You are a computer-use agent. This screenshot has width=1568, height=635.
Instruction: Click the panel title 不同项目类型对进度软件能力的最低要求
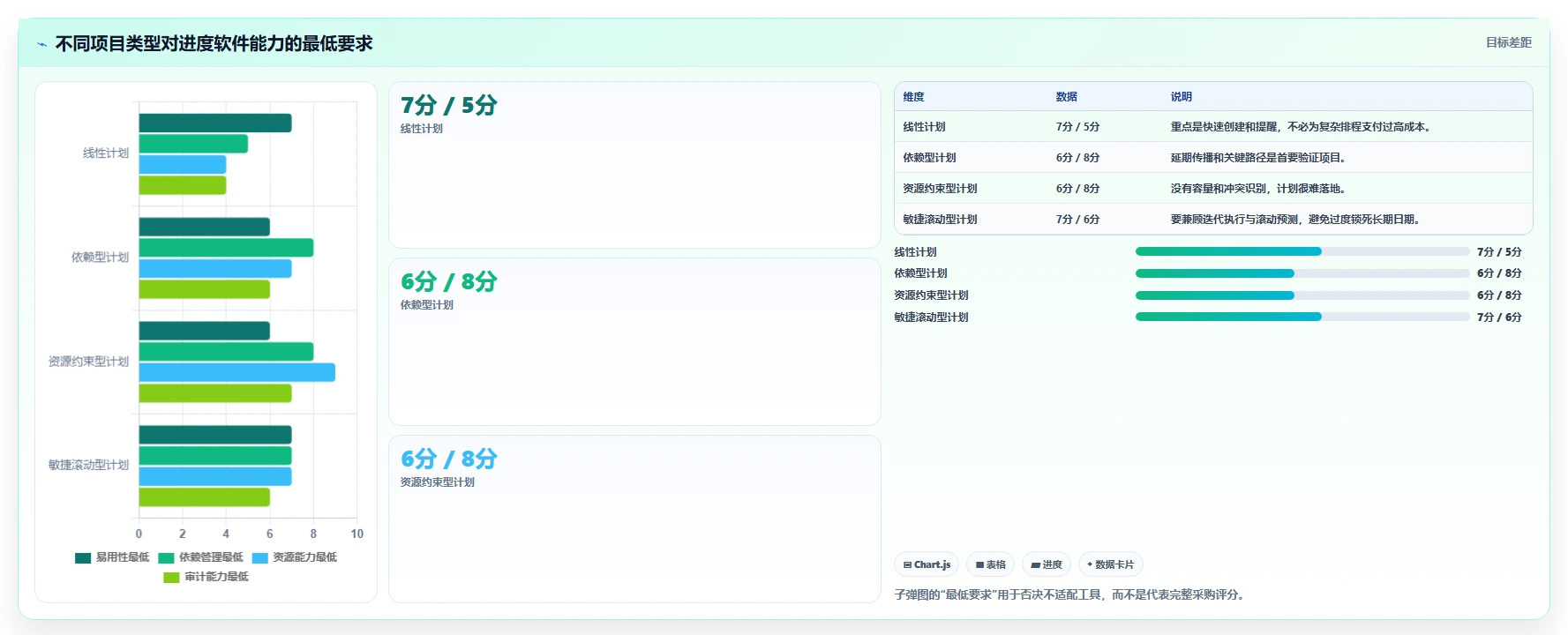coord(214,44)
